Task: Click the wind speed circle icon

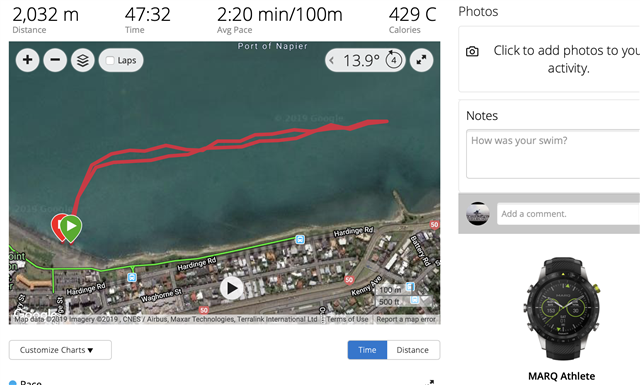Action: pyautogui.click(x=393, y=60)
